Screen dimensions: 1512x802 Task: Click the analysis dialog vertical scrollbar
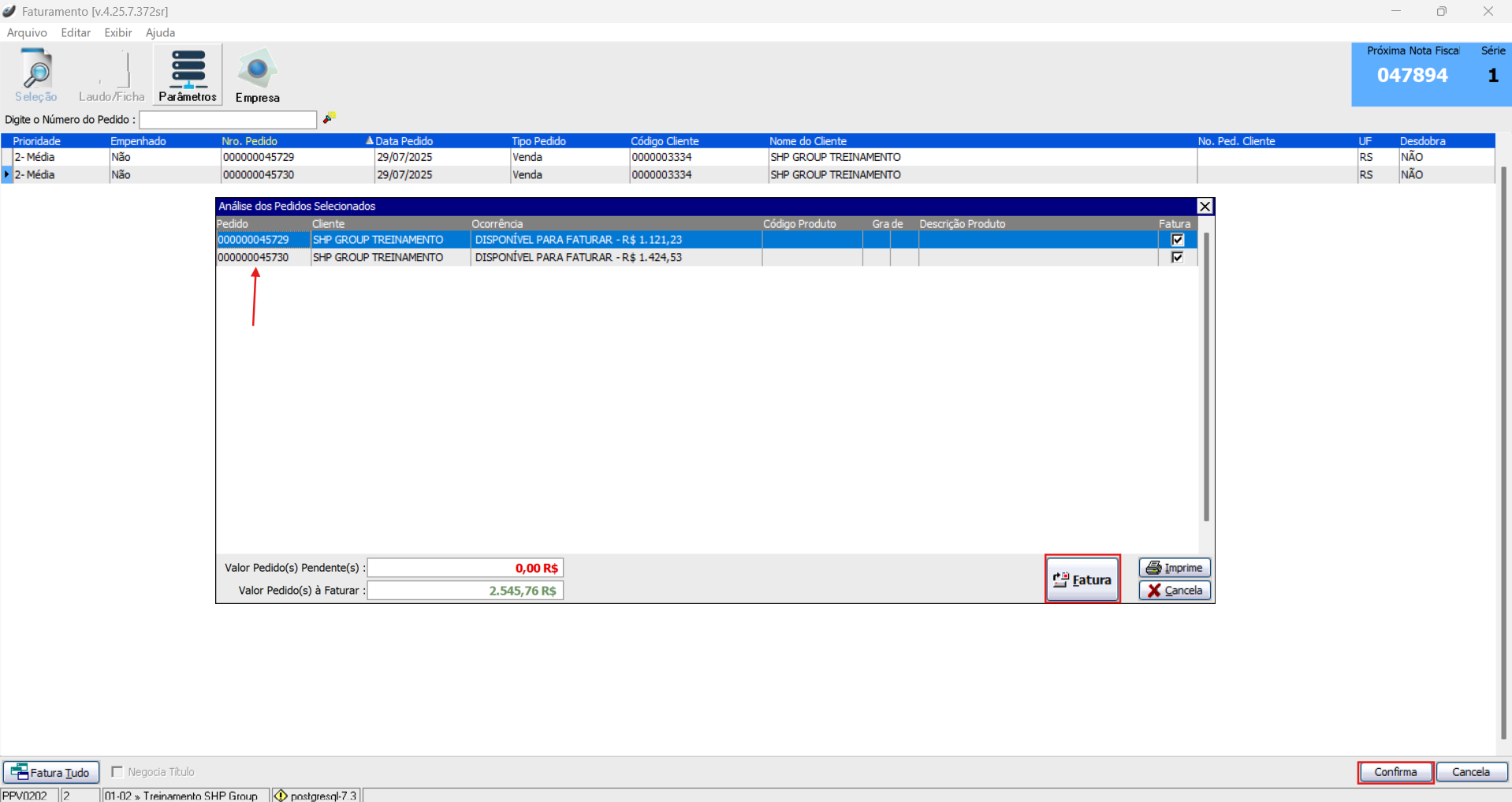coord(1206,379)
